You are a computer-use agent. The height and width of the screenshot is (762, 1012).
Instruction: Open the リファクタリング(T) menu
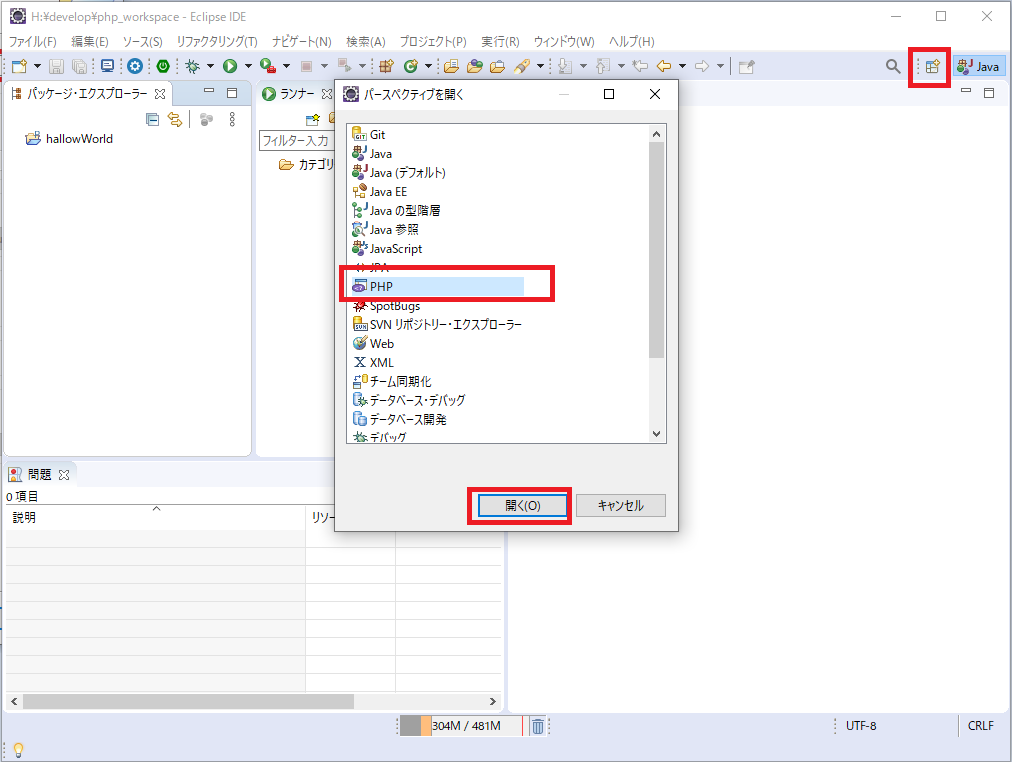point(217,41)
